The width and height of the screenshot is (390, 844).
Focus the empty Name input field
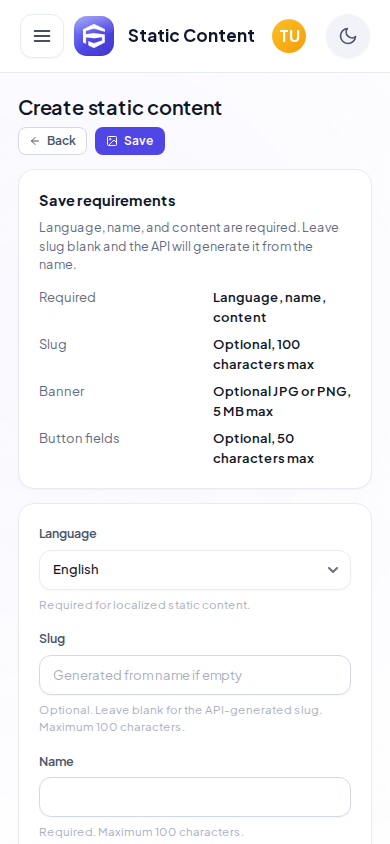point(195,797)
